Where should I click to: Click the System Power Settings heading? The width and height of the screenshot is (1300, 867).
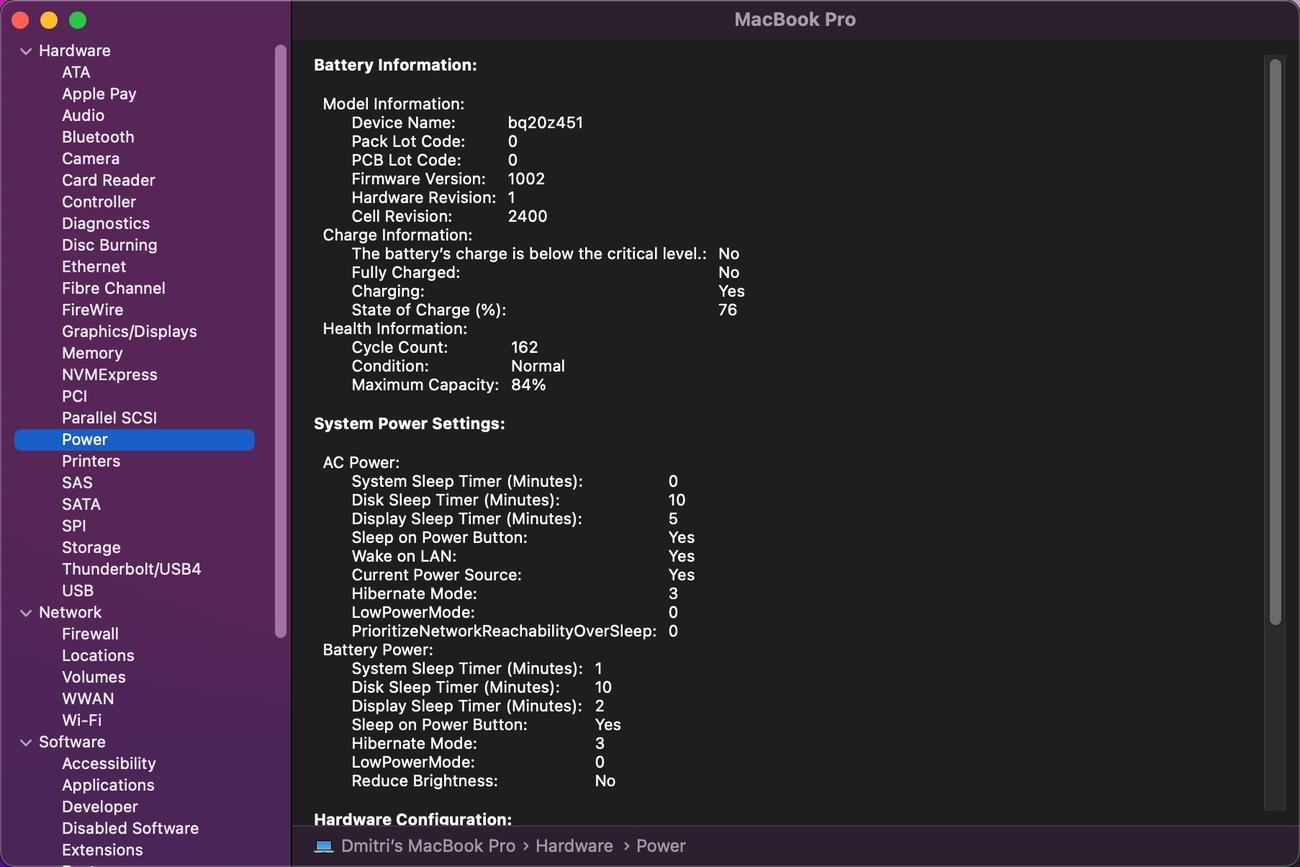pyautogui.click(x=409, y=424)
